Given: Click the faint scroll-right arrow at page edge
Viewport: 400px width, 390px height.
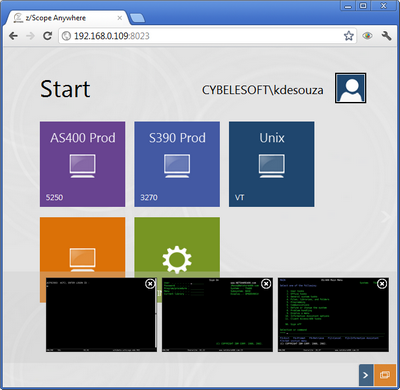Looking at the screenshot, I should click(x=387, y=217).
